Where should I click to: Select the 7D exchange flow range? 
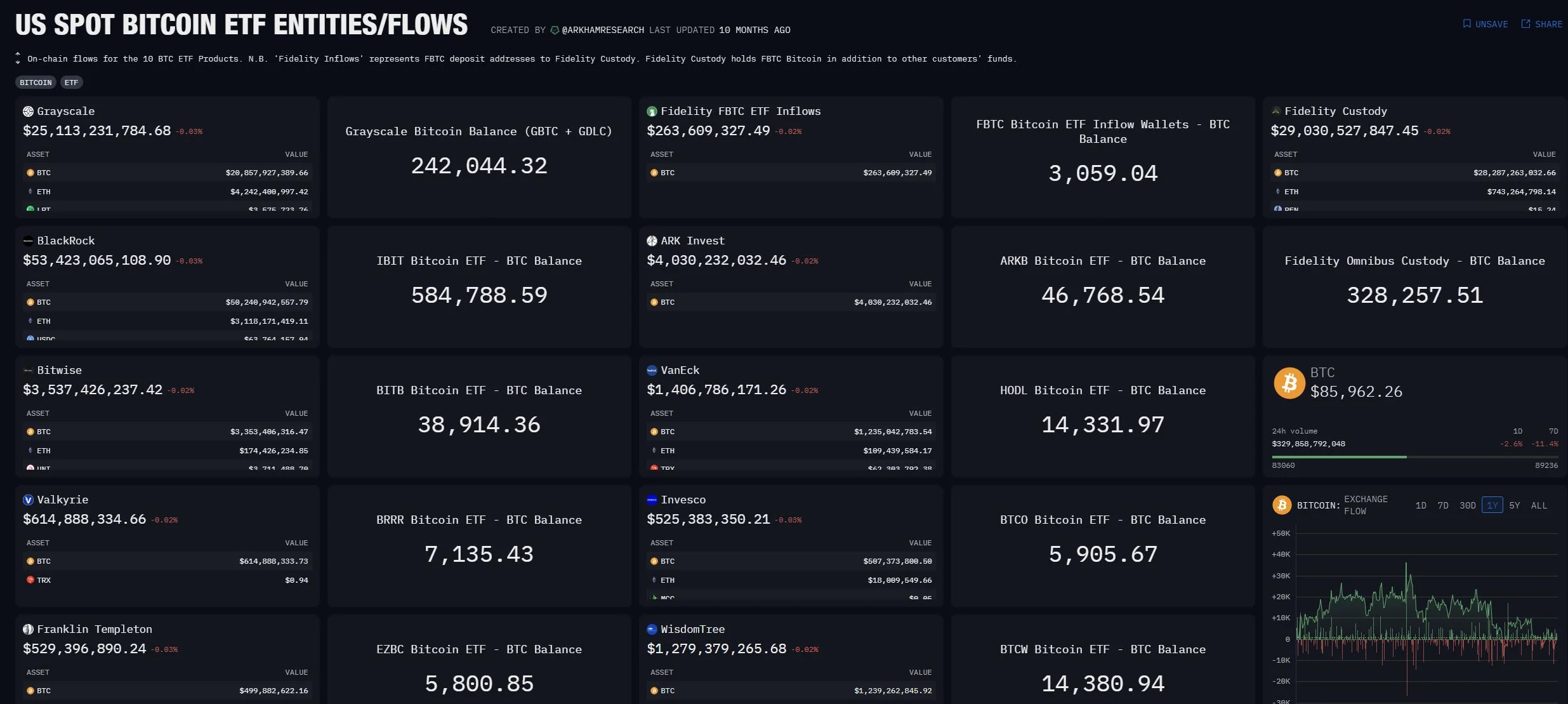click(x=1443, y=506)
